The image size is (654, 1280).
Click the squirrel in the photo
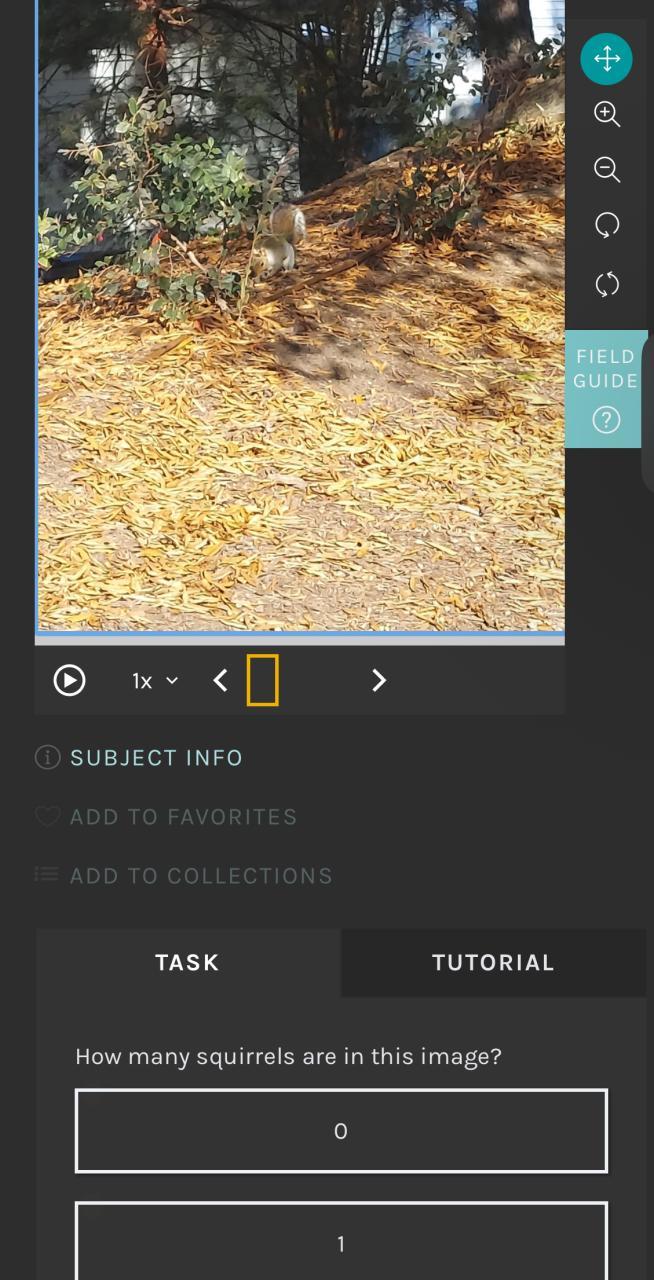(279, 239)
